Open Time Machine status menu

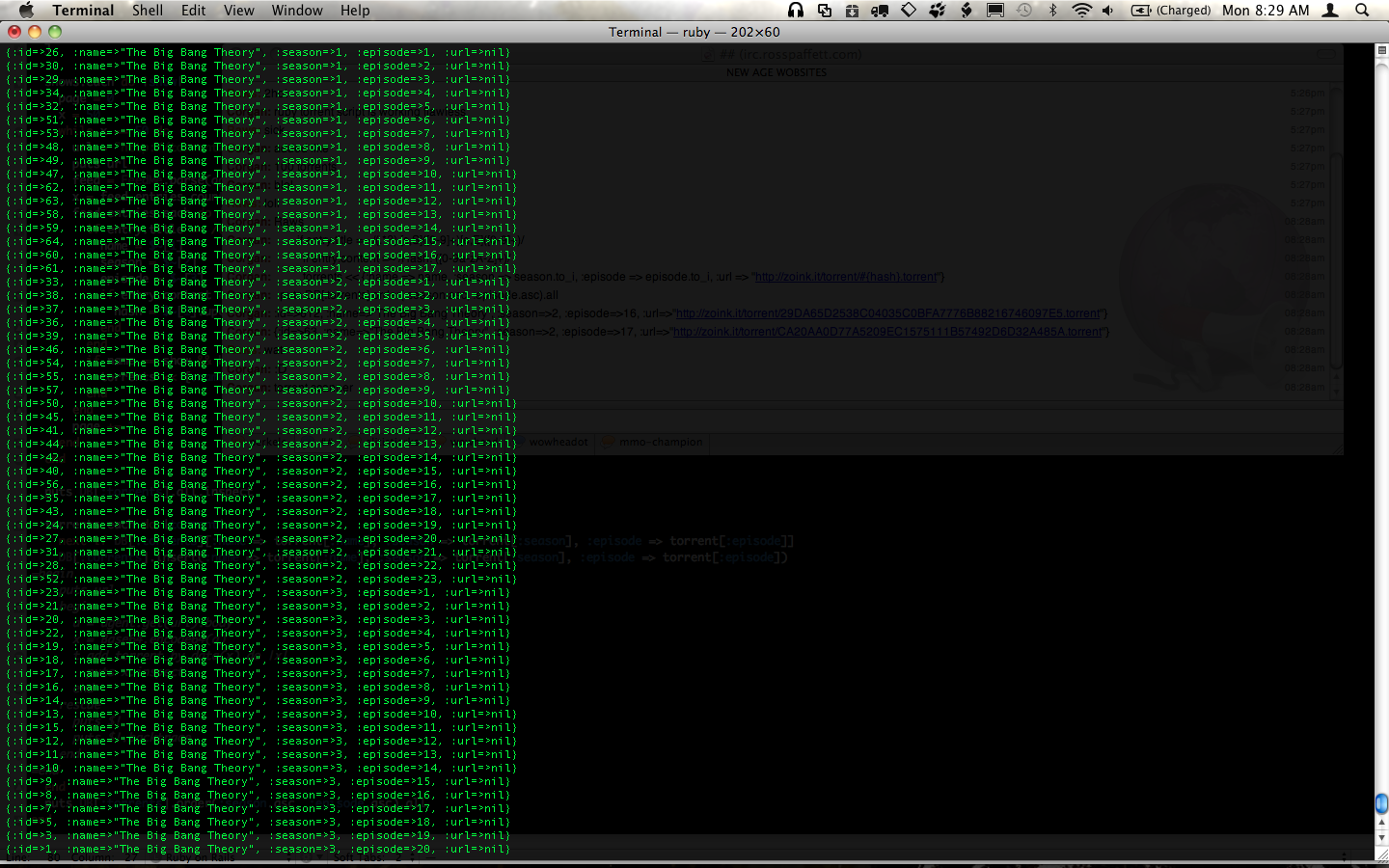click(x=1024, y=11)
